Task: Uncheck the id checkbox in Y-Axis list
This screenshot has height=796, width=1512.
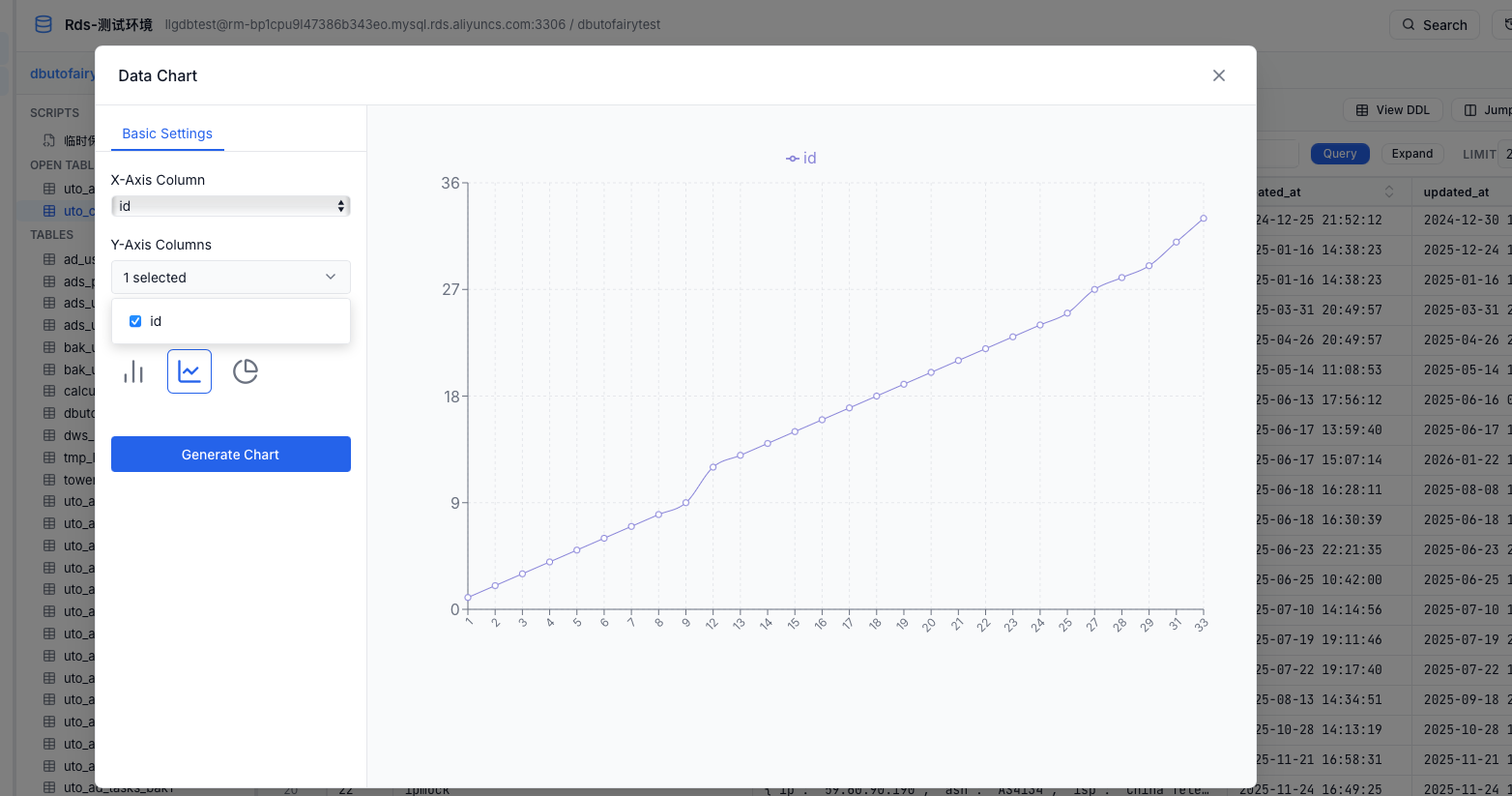Action: (x=135, y=321)
